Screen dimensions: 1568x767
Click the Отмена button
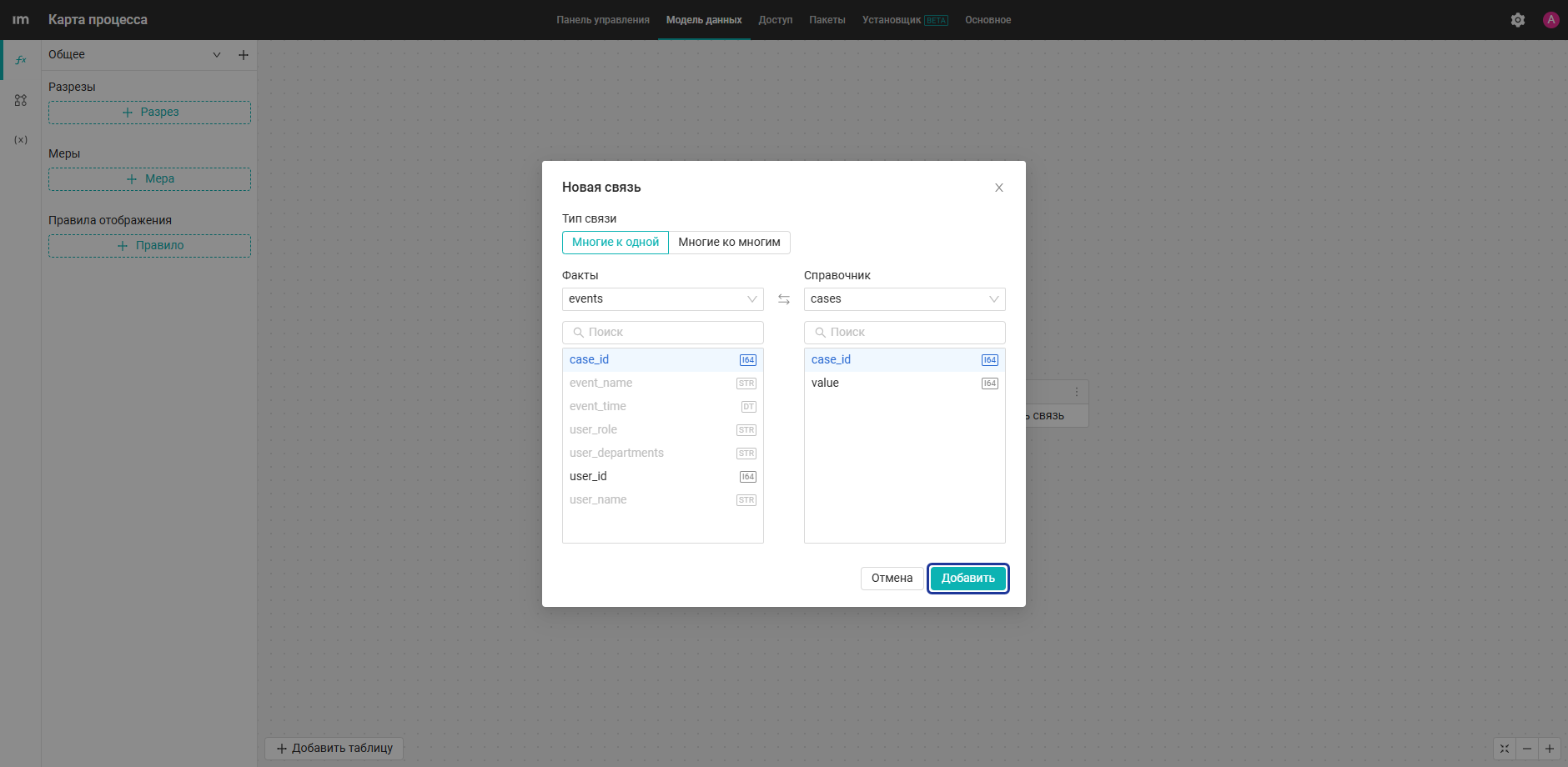(x=892, y=579)
